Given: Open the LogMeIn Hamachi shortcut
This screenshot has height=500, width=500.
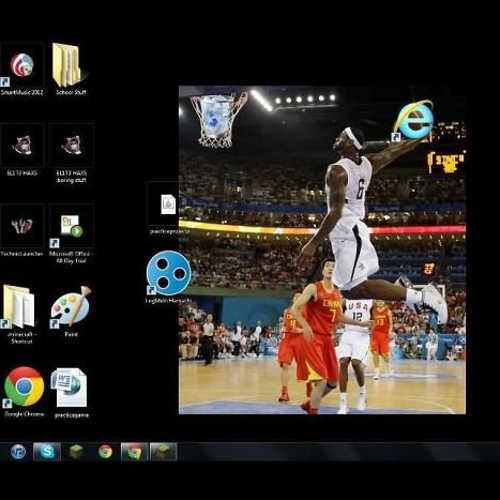Looking at the screenshot, I should (169, 277).
